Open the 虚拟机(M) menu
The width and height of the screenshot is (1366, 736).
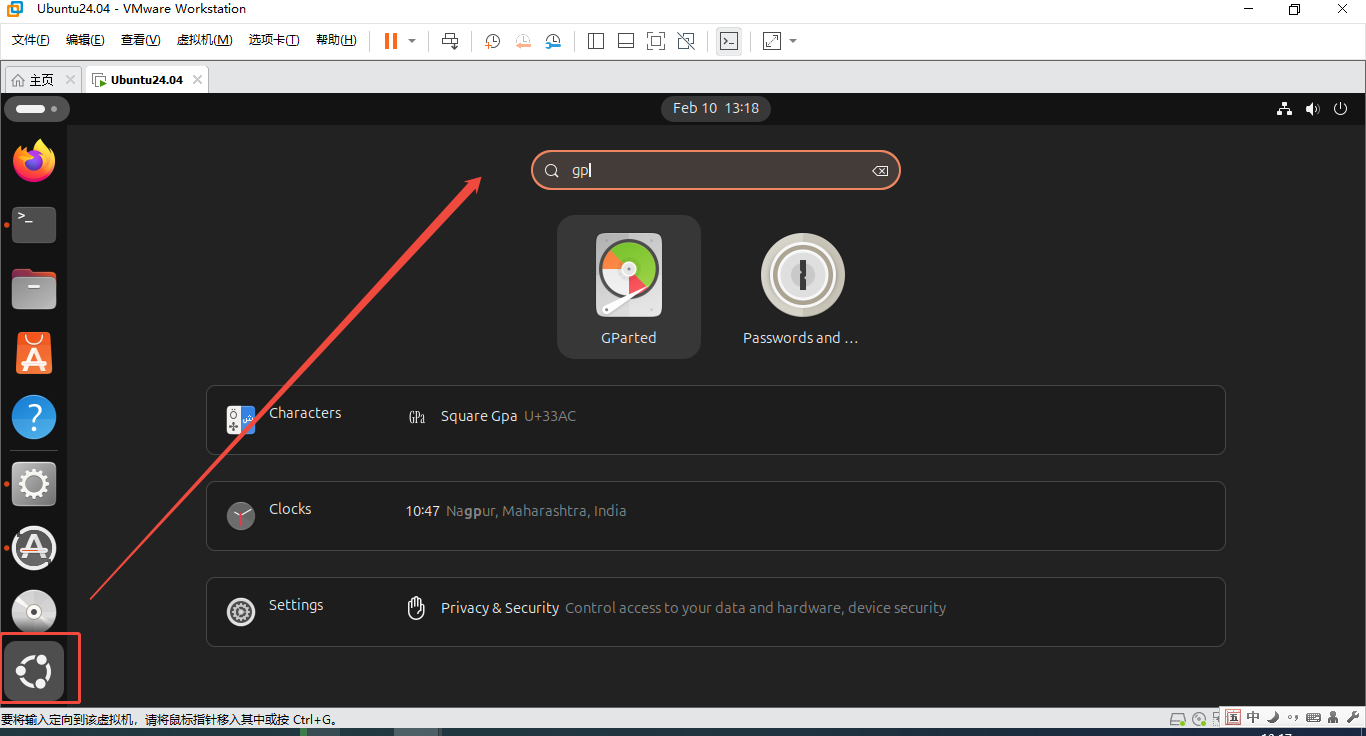(x=204, y=40)
